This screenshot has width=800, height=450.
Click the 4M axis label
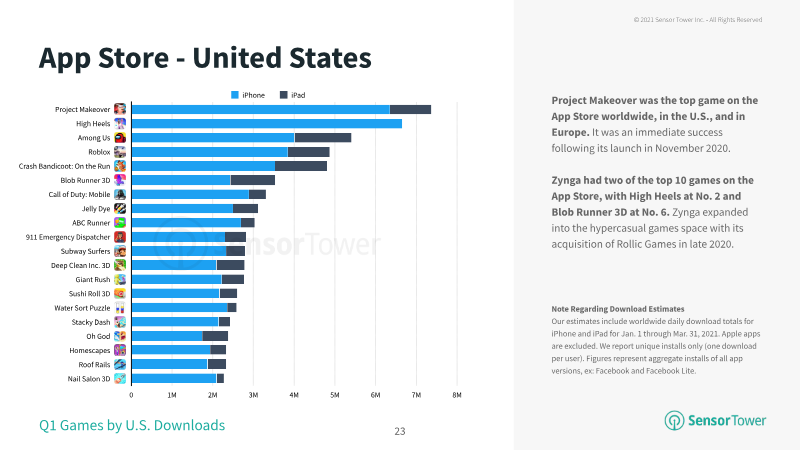[294, 395]
